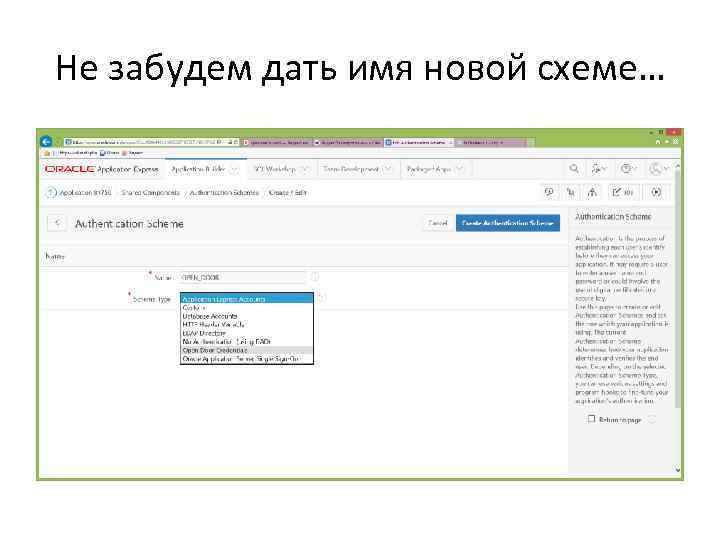Click the Shared Components breadcrumb link
Image resolution: width=720 pixels, height=540 pixels.
point(150,192)
